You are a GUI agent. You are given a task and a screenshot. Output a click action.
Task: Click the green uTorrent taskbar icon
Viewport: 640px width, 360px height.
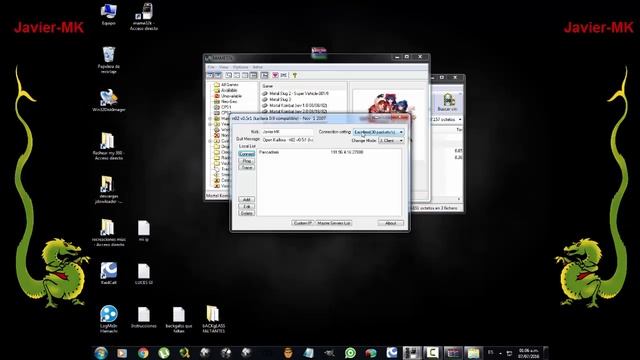pos(164,353)
